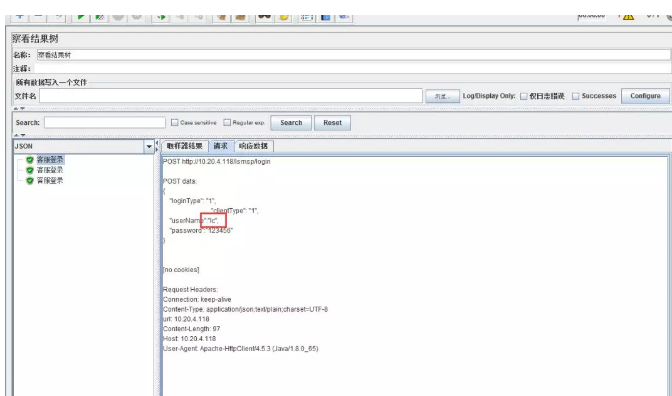Screen dimensions: 672x396
Task: Click the Search button
Action: click(291, 123)
